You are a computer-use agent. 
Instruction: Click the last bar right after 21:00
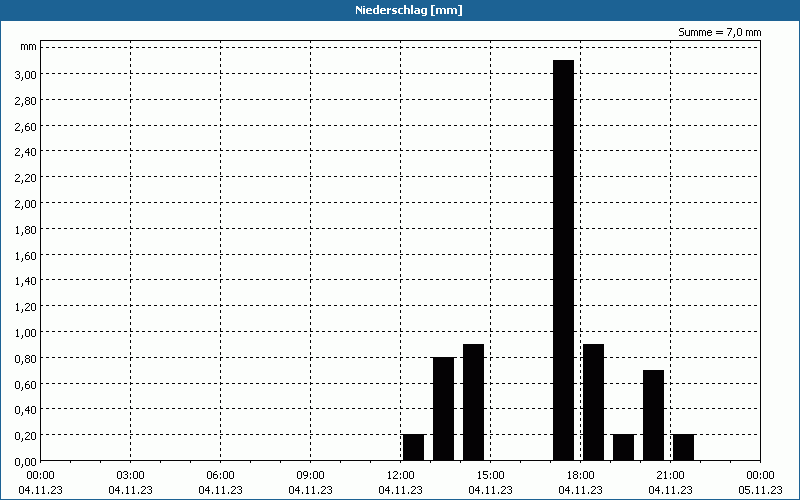coord(683,447)
